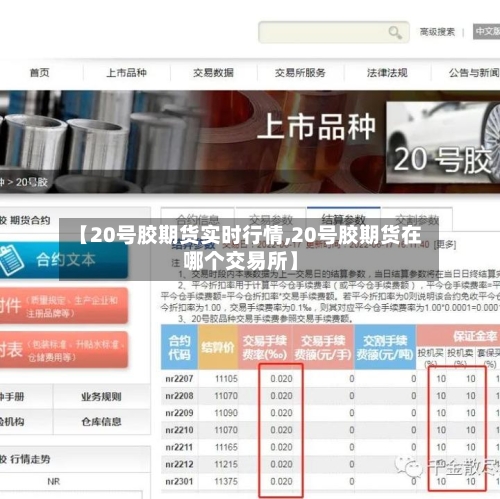The height and width of the screenshot is (499, 500).
Task: Switch to 中文版 language button
Action: click(x=487, y=32)
